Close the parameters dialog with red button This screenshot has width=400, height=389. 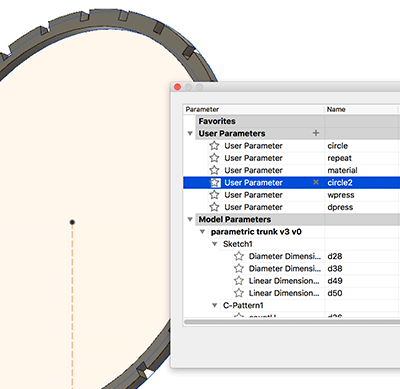click(x=177, y=87)
